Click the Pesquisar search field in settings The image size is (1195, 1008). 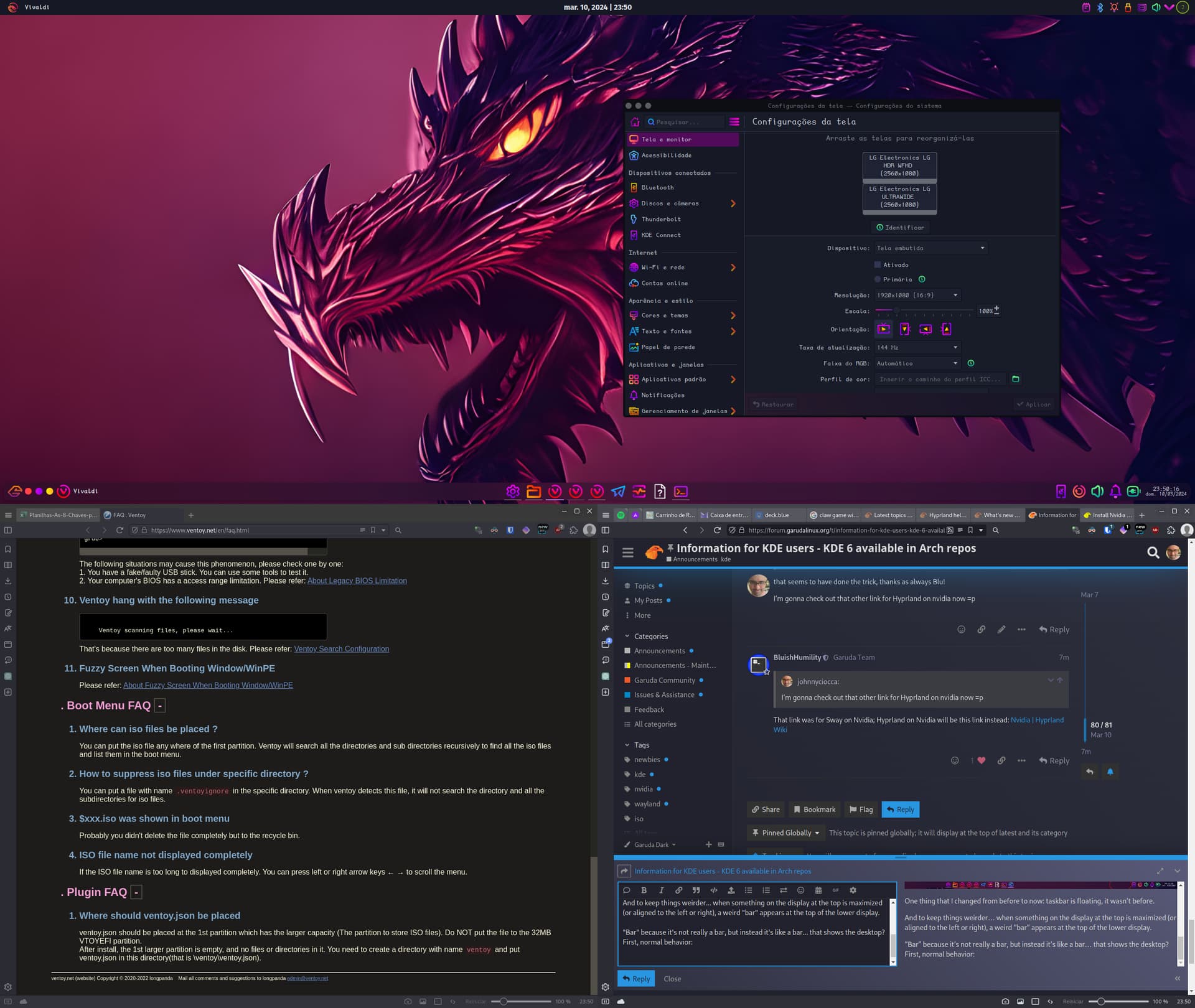(685, 122)
